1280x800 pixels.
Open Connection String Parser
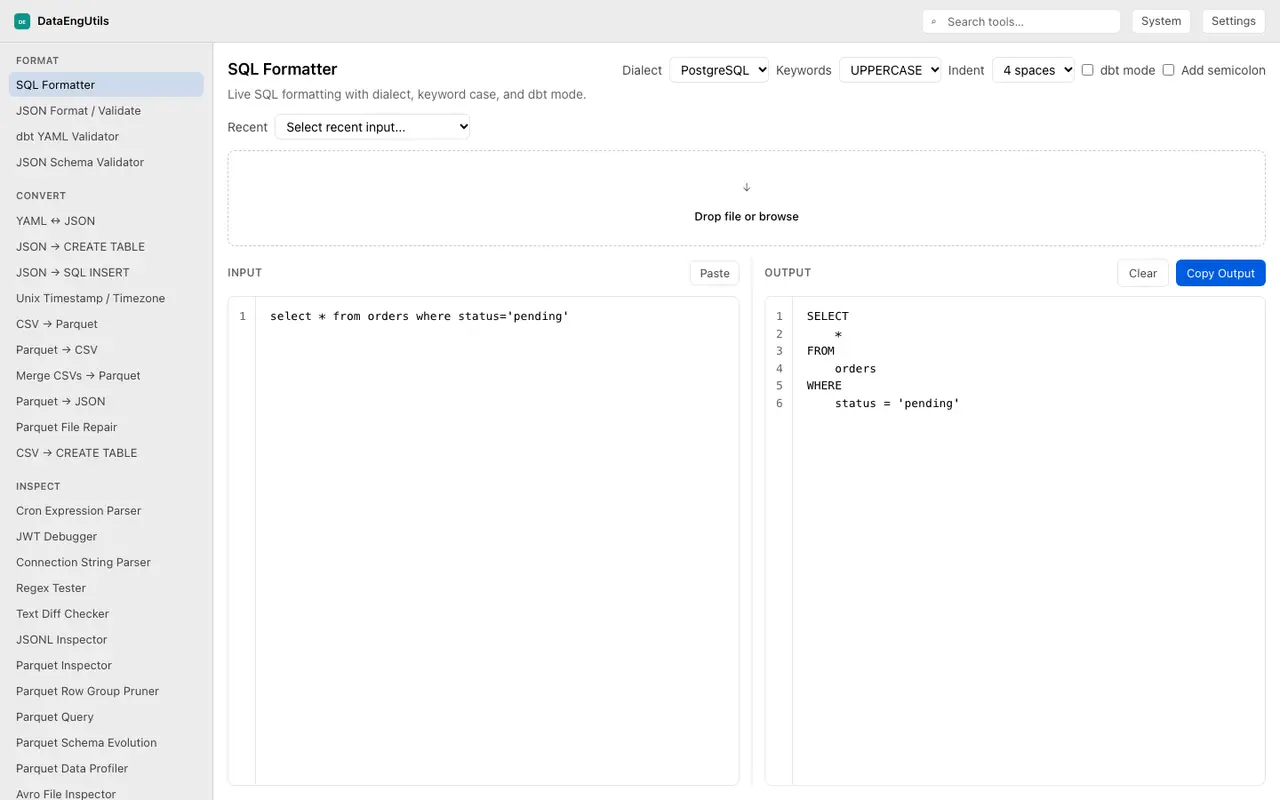click(106, 563)
